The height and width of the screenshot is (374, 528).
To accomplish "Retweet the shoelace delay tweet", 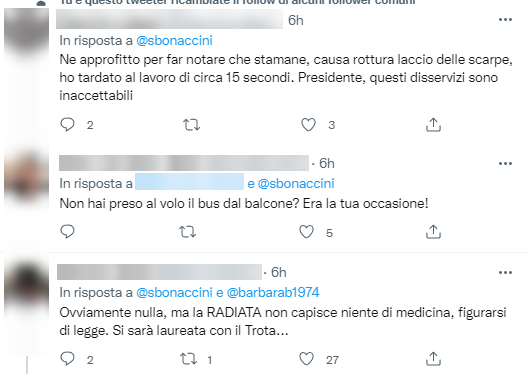I will pyautogui.click(x=191, y=125).
